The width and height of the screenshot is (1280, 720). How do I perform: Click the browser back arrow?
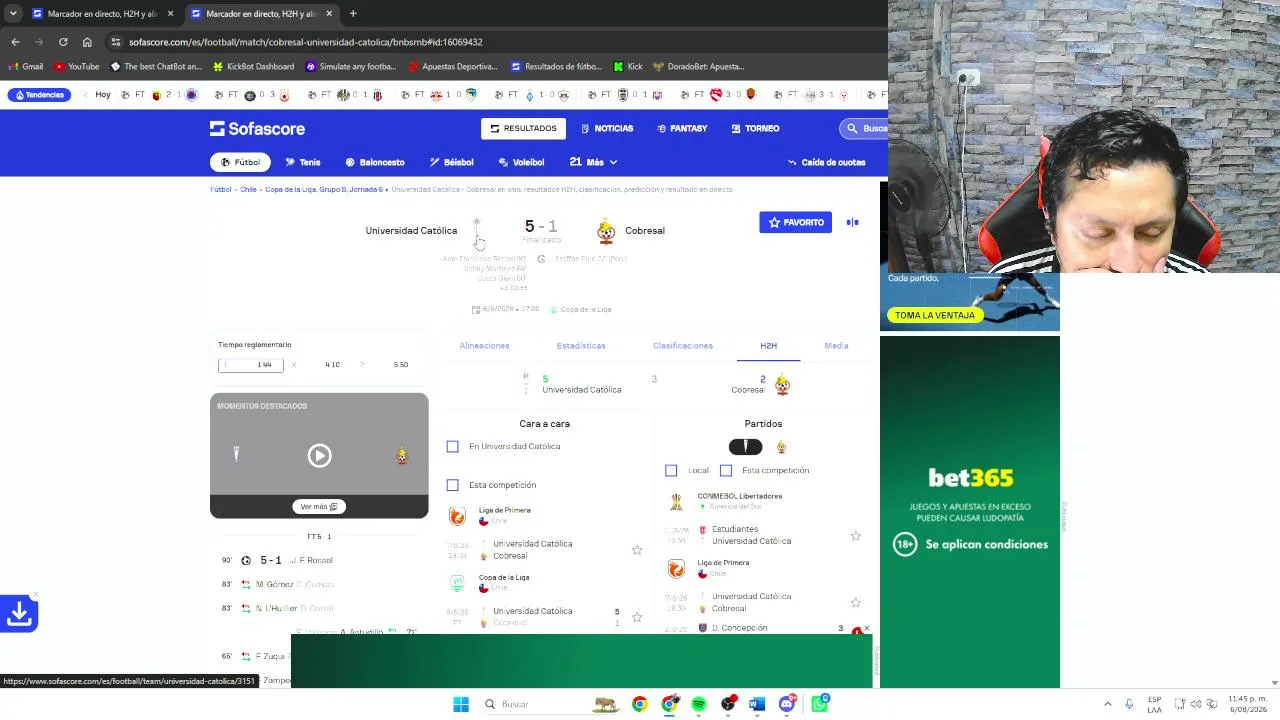tap(15, 42)
